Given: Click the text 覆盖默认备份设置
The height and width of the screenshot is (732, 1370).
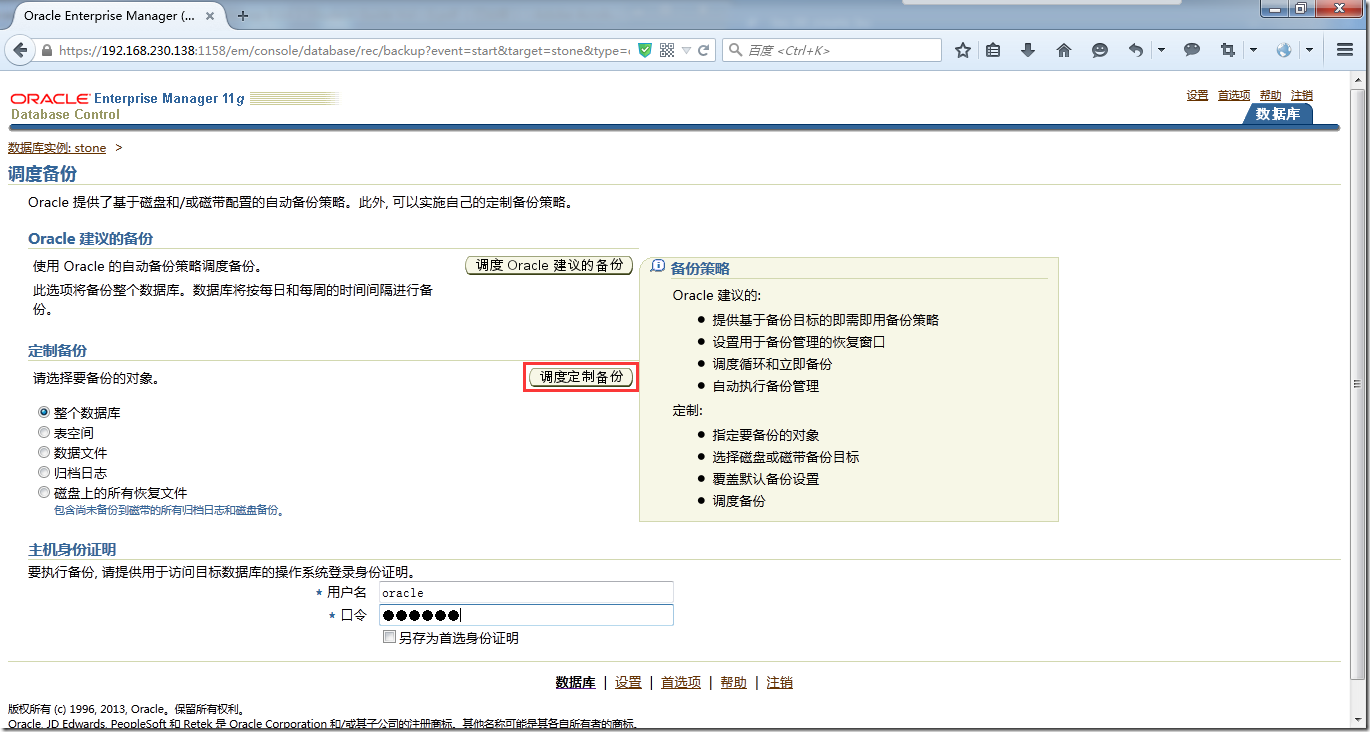Looking at the screenshot, I should (x=766, y=479).
